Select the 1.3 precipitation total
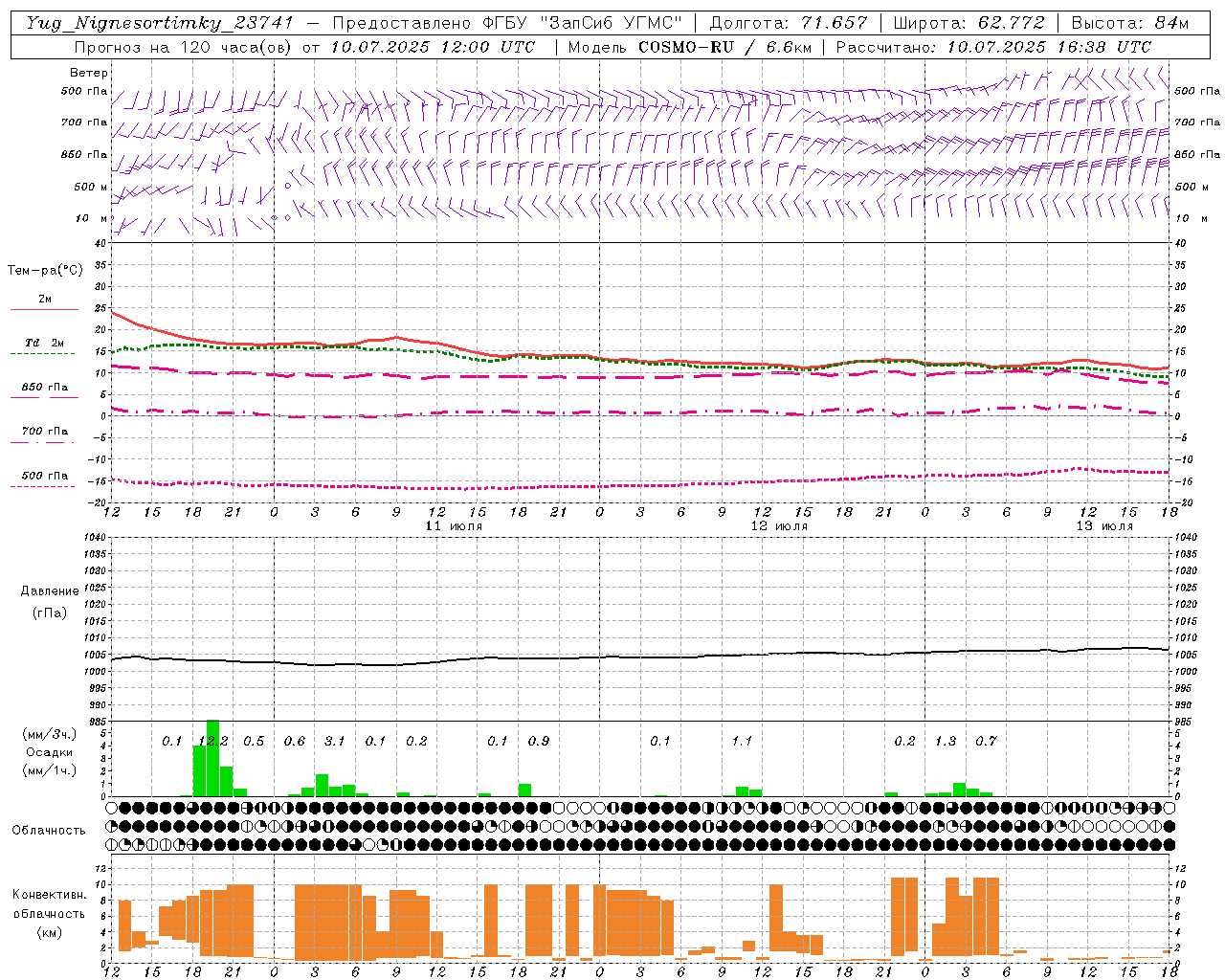 click(946, 741)
